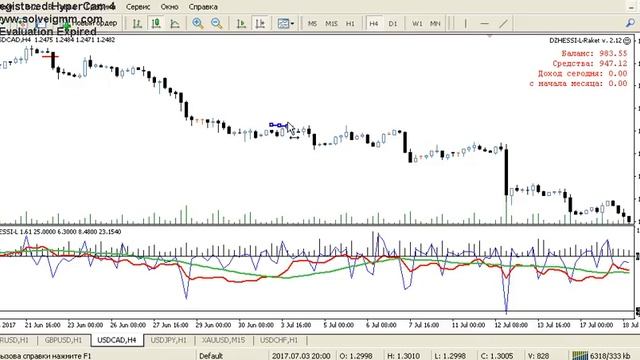Select the blue trendline object on chart
Screen dimensions: 640x360
(x=278, y=125)
